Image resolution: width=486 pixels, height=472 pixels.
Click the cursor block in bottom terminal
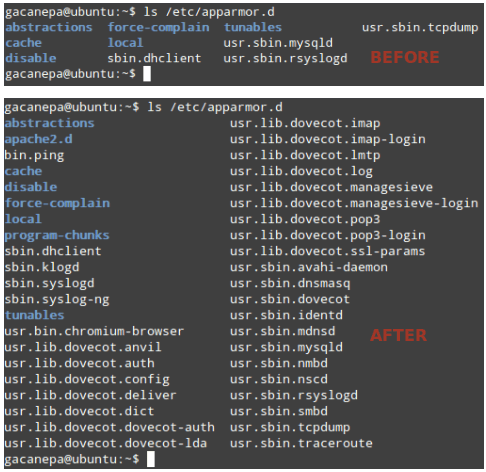pos(151,459)
